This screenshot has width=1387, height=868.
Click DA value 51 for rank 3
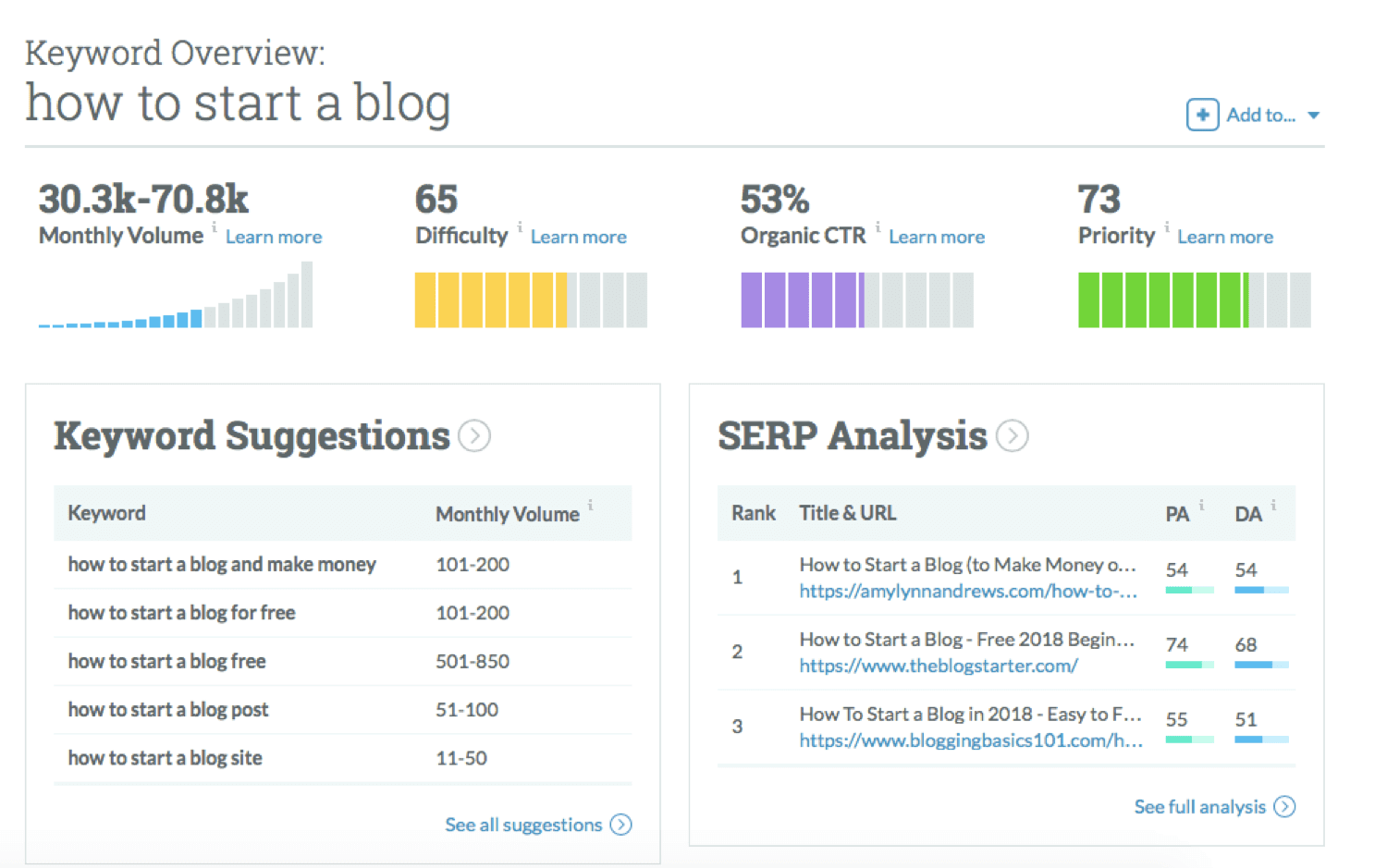click(x=1246, y=719)
